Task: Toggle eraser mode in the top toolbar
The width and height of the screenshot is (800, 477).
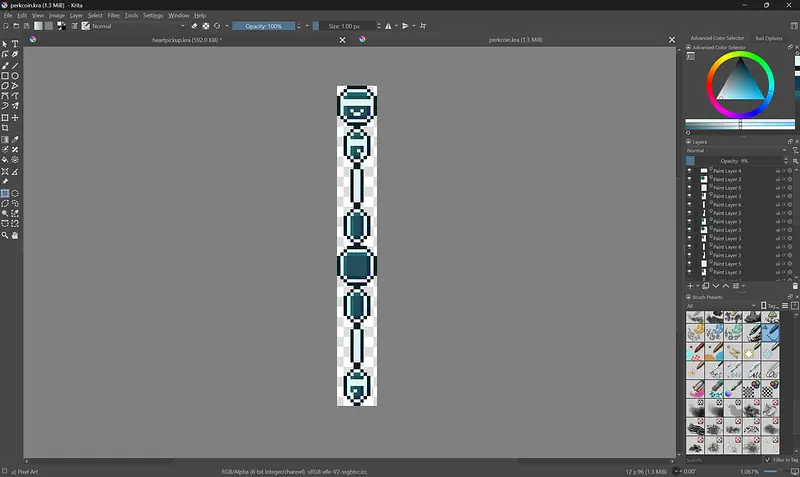Action: pyautogui.click(x=195, y=26)
